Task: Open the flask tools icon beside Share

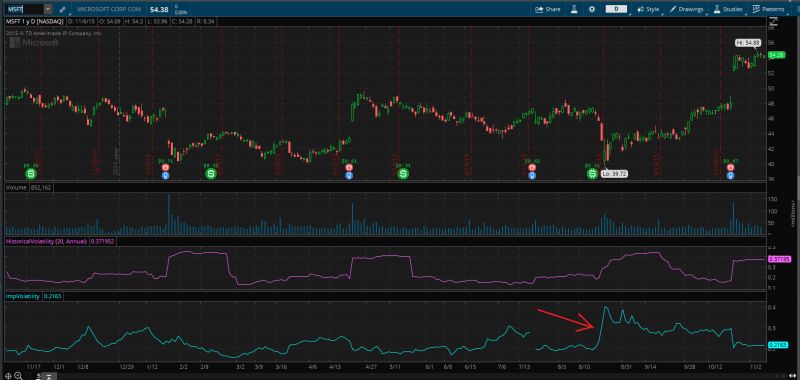Action: (x=574, y=9)
